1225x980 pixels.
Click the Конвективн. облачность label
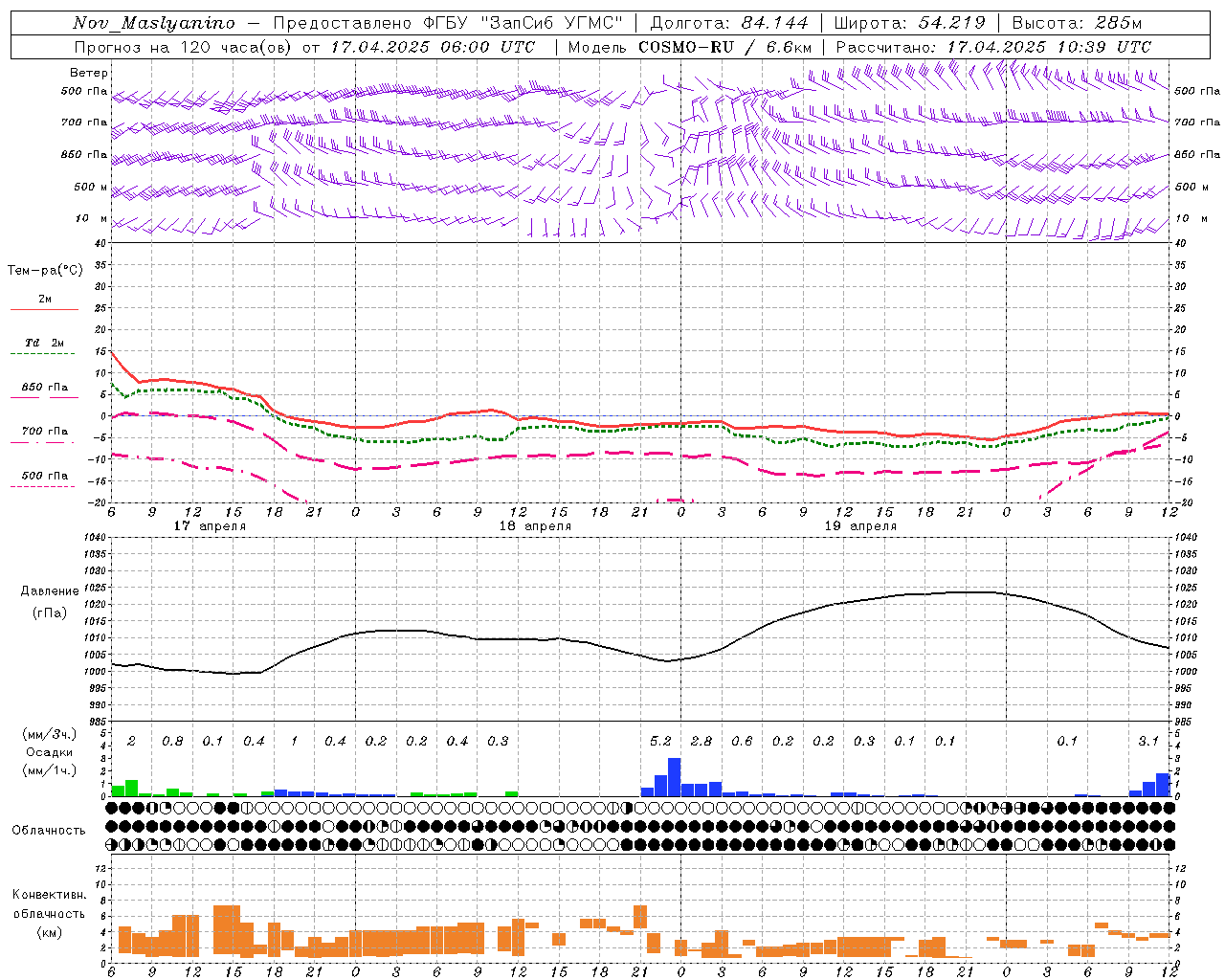point(49,904)
